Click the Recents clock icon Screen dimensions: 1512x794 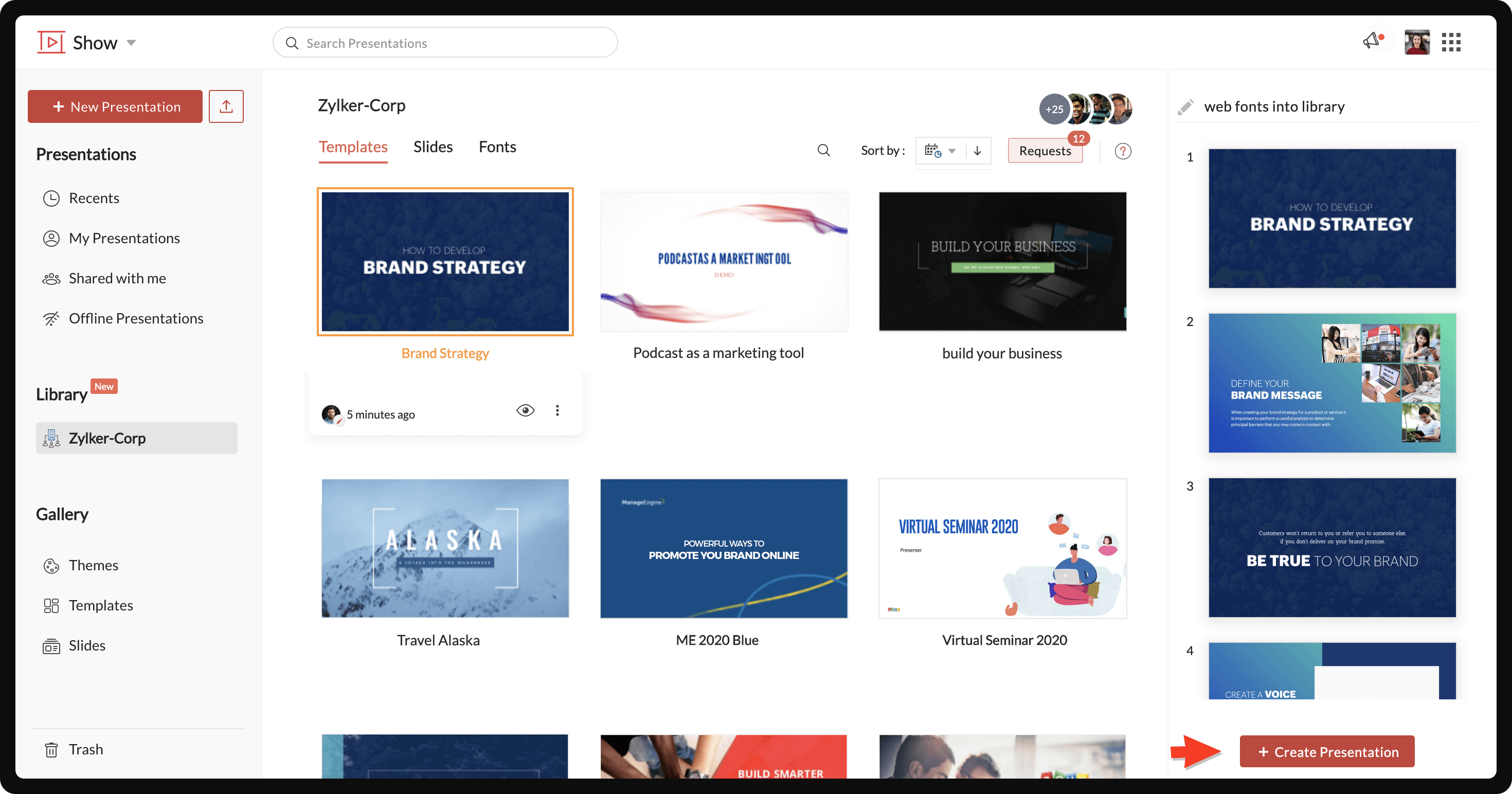click(x=51, y=199)
